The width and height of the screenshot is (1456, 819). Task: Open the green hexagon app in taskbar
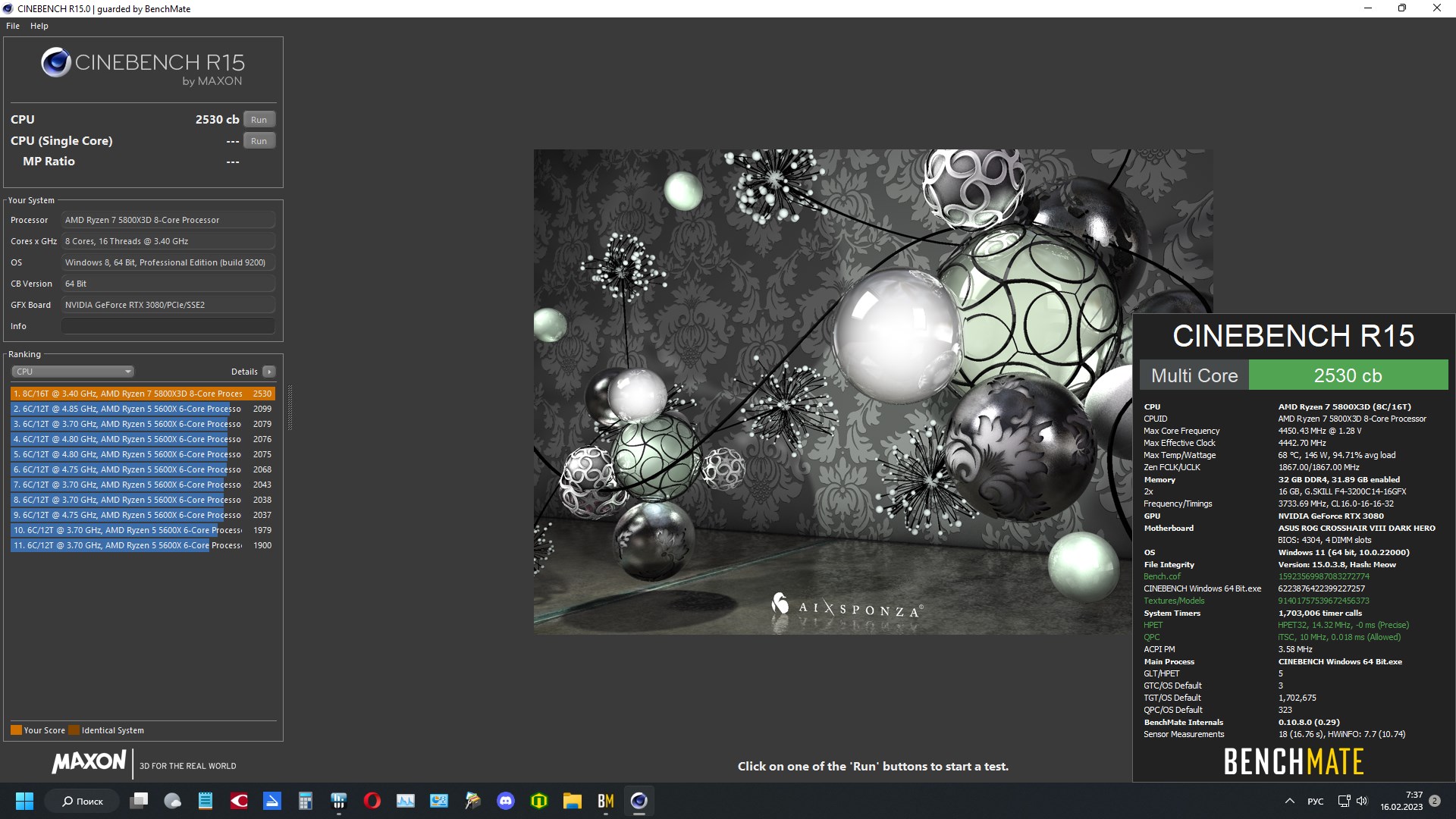(539, 801)
